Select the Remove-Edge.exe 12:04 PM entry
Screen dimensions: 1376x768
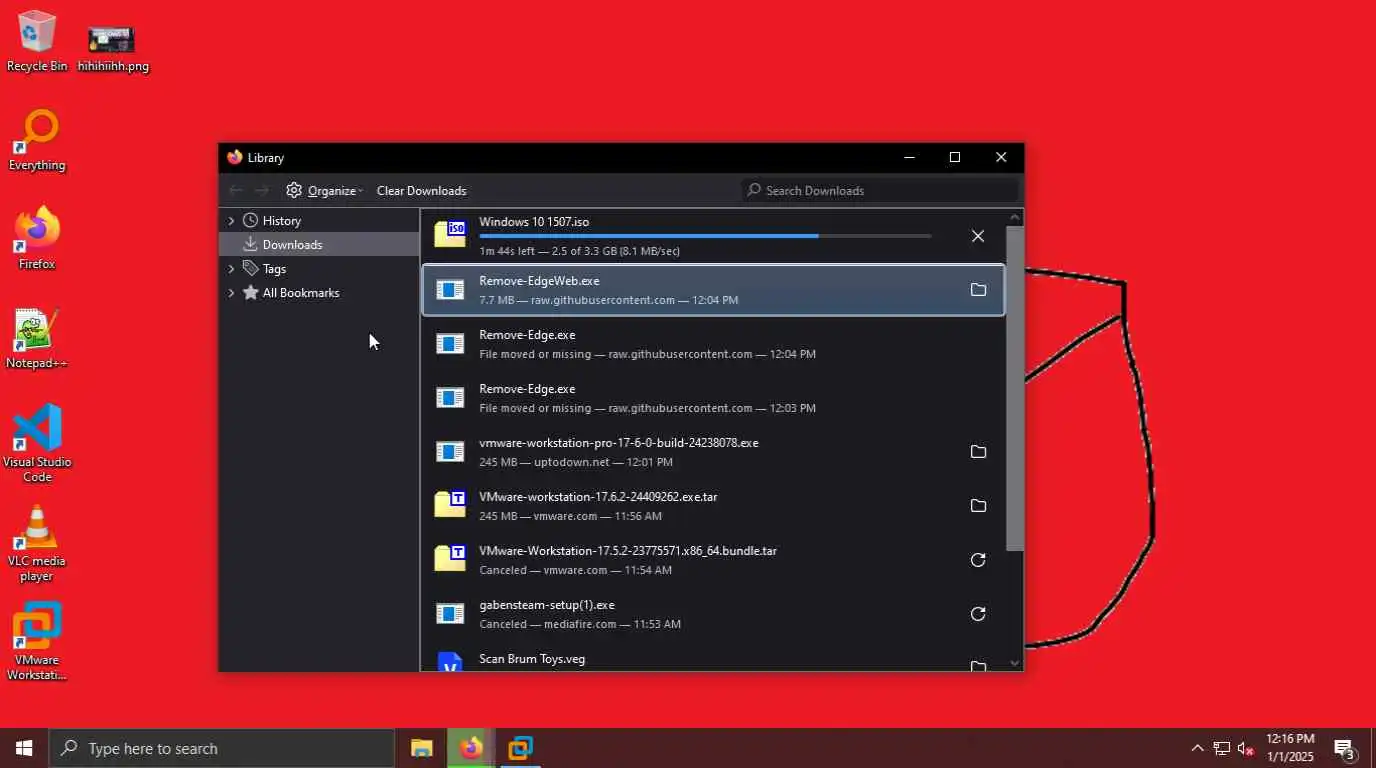coord(713,344)
